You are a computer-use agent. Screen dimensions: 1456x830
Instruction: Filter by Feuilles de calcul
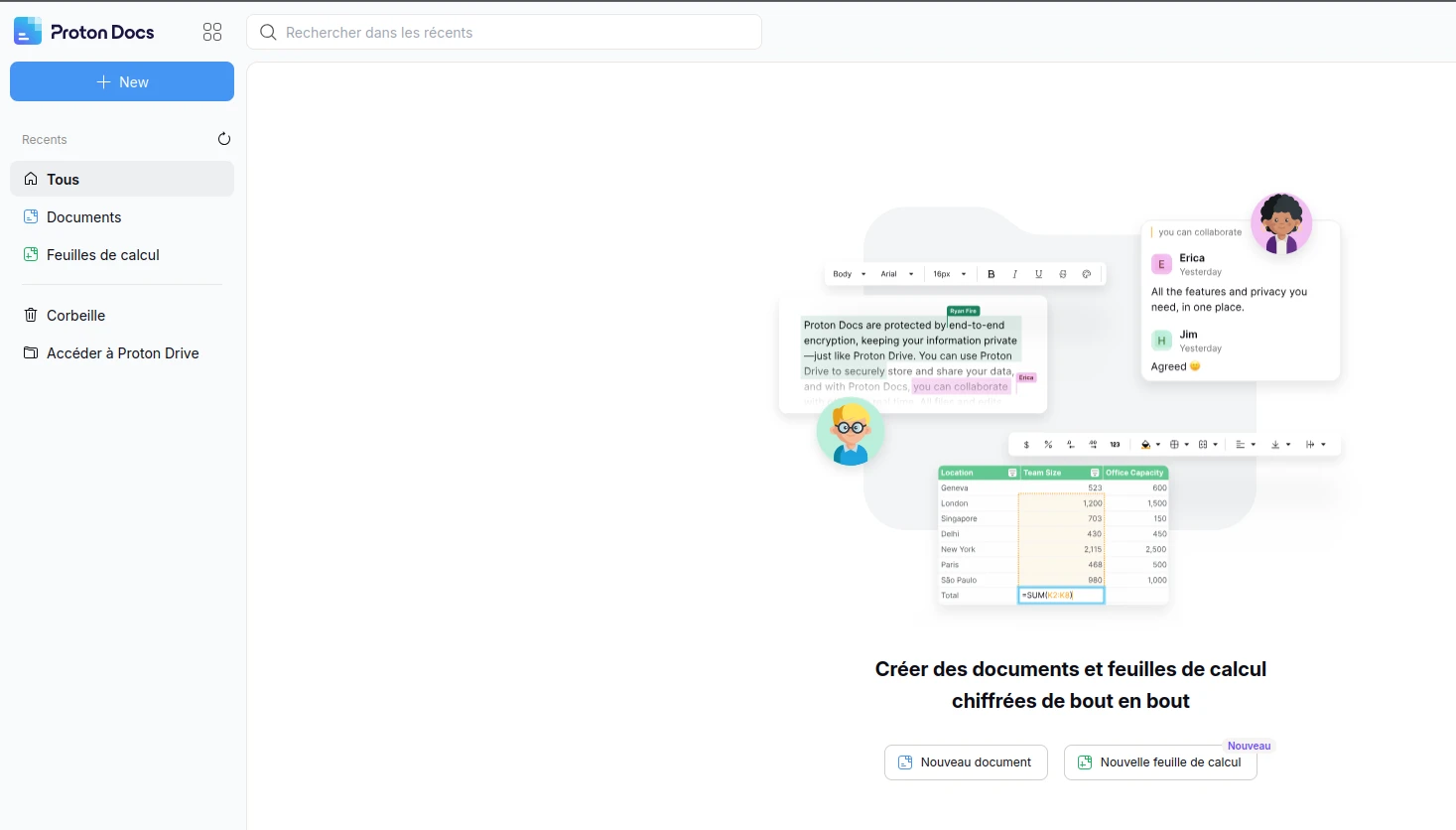tap(103, 255)
